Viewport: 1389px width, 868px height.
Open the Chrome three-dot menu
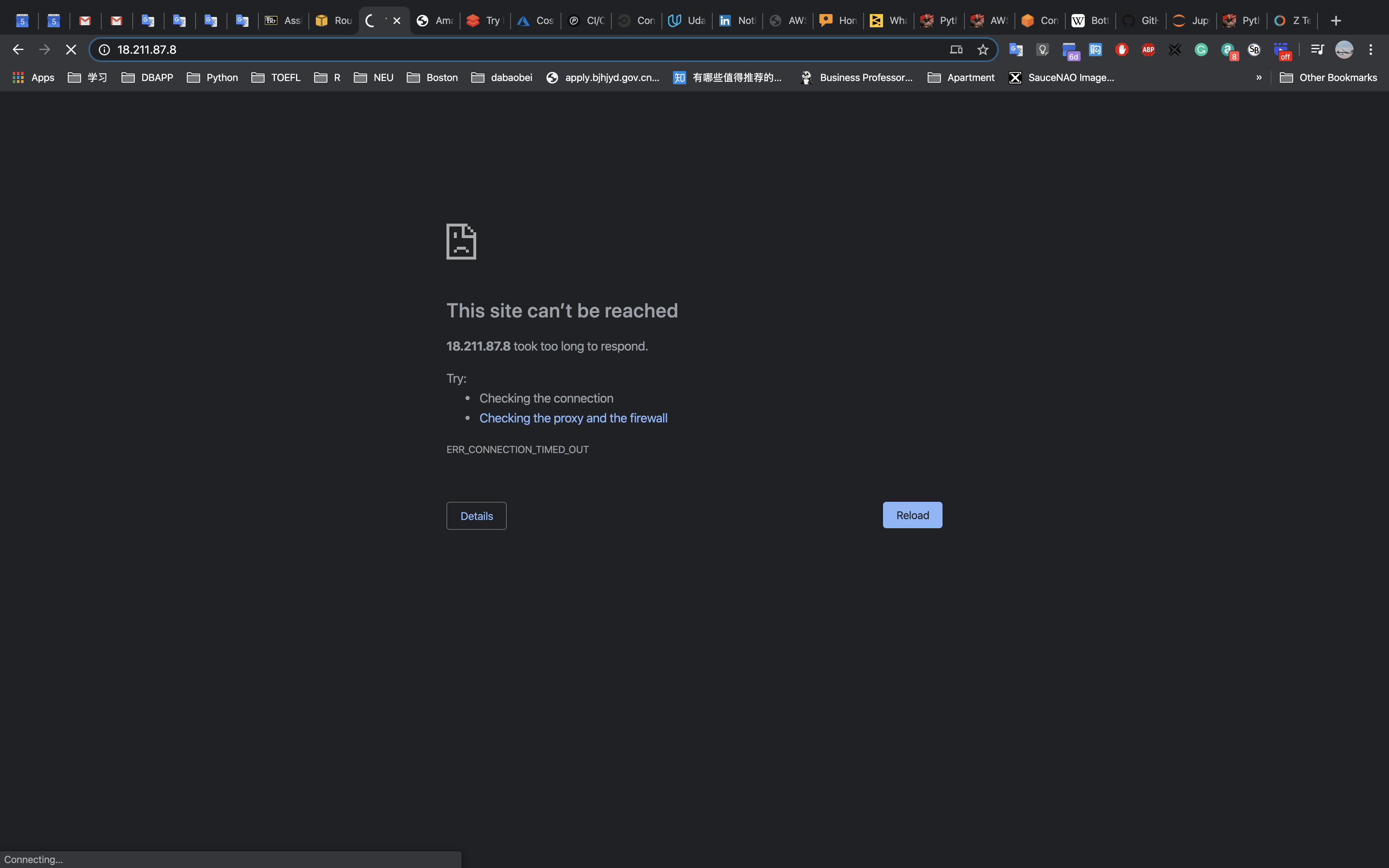point(1371,50)
